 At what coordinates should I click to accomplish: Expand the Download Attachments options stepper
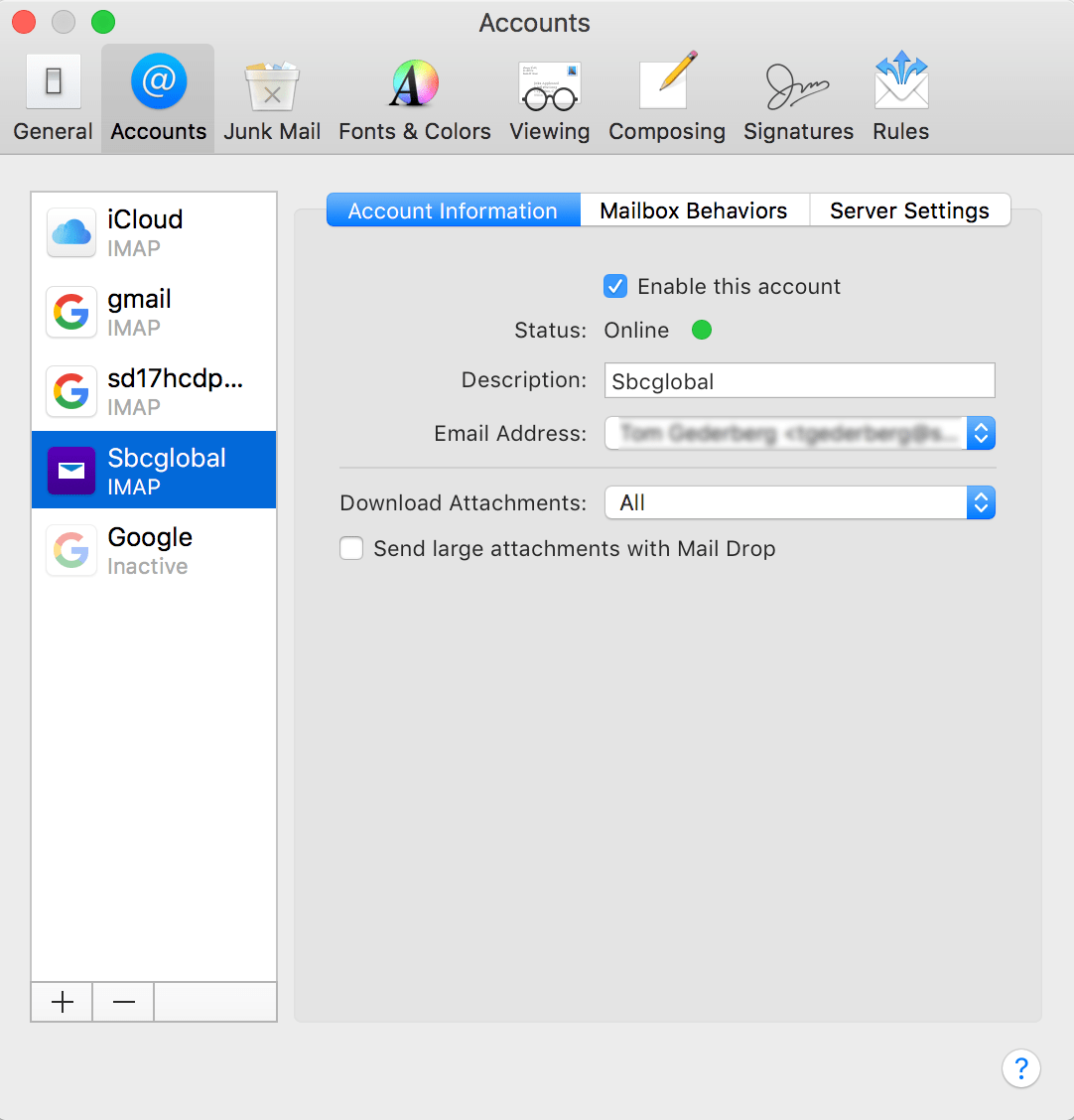coord(981,502)
